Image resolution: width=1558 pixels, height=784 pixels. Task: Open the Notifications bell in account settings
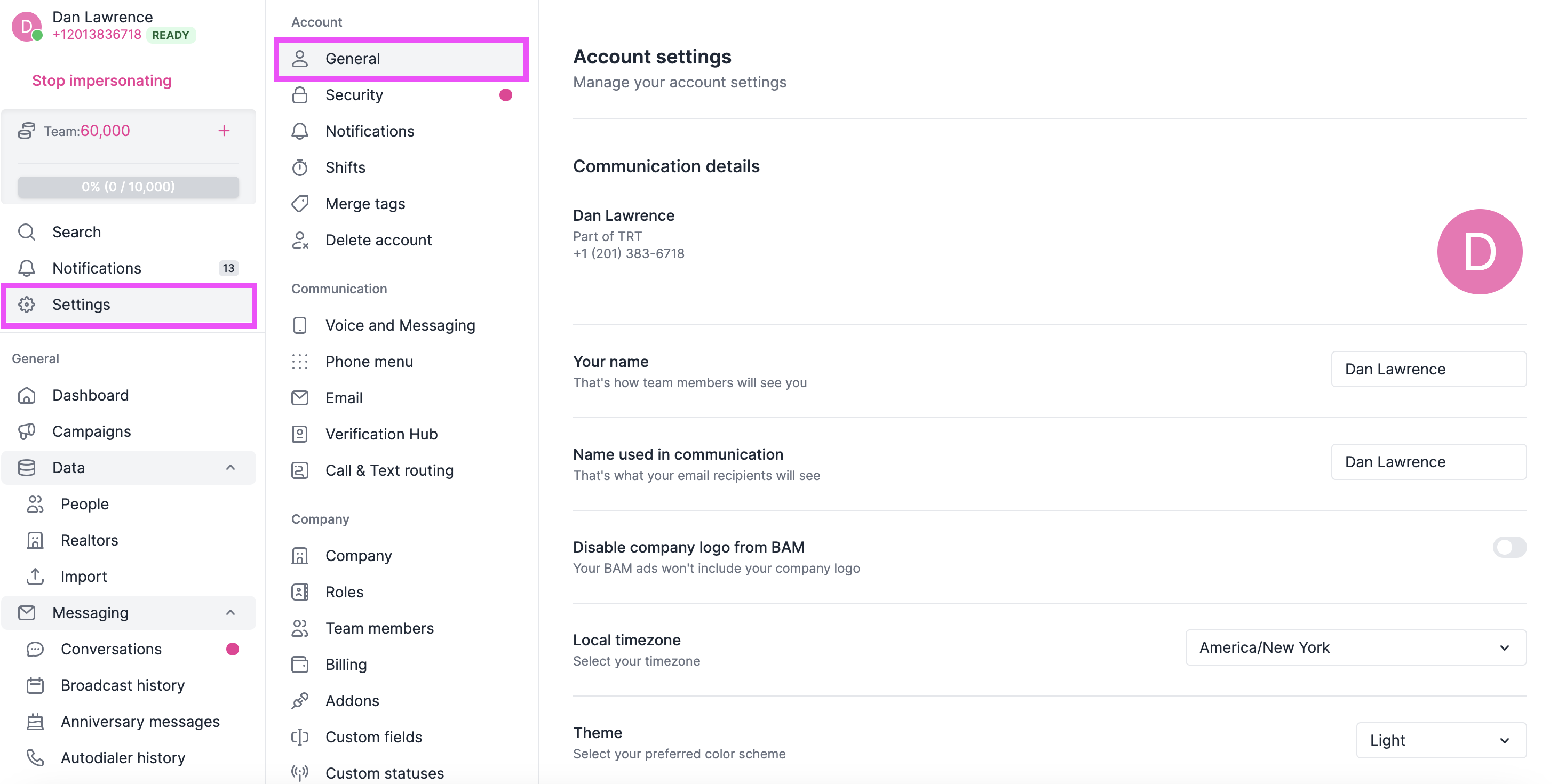click(300, 131)
